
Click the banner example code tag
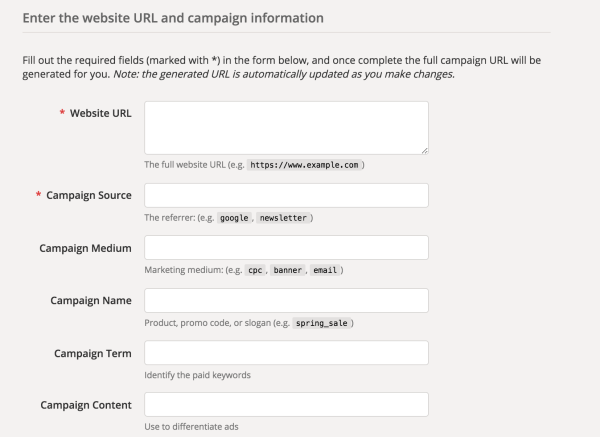coord(288,270)
